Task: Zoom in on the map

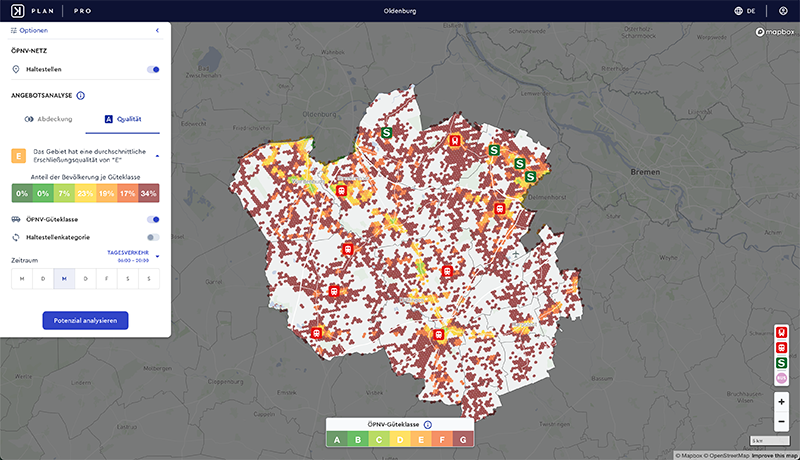Action: coord(781,402)
